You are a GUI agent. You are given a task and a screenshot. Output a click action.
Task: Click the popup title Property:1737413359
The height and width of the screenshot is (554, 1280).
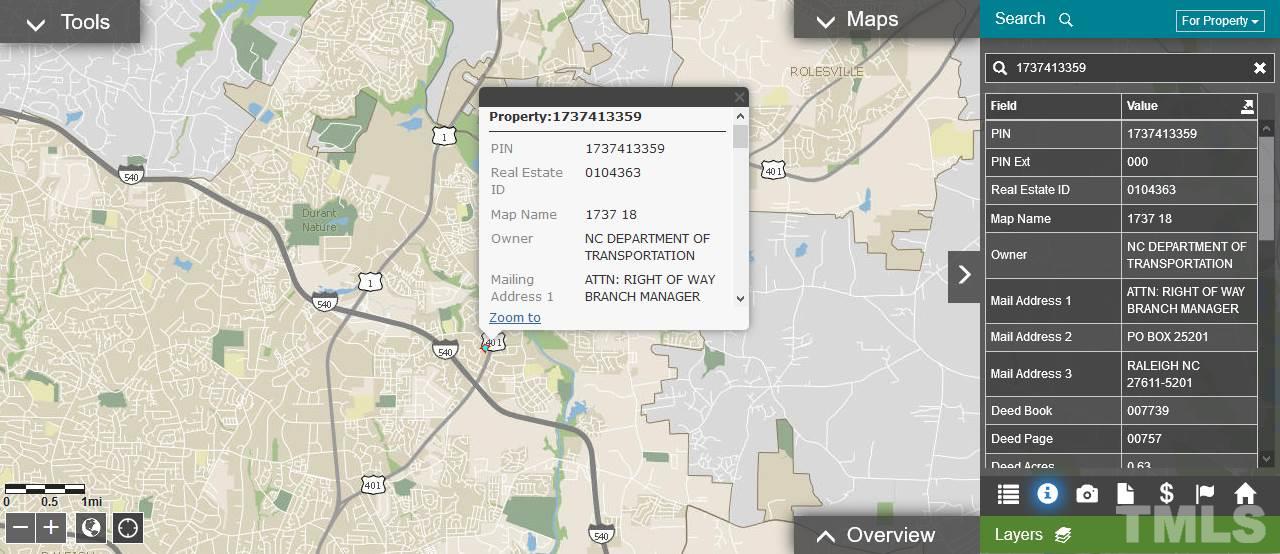[565, 117]
